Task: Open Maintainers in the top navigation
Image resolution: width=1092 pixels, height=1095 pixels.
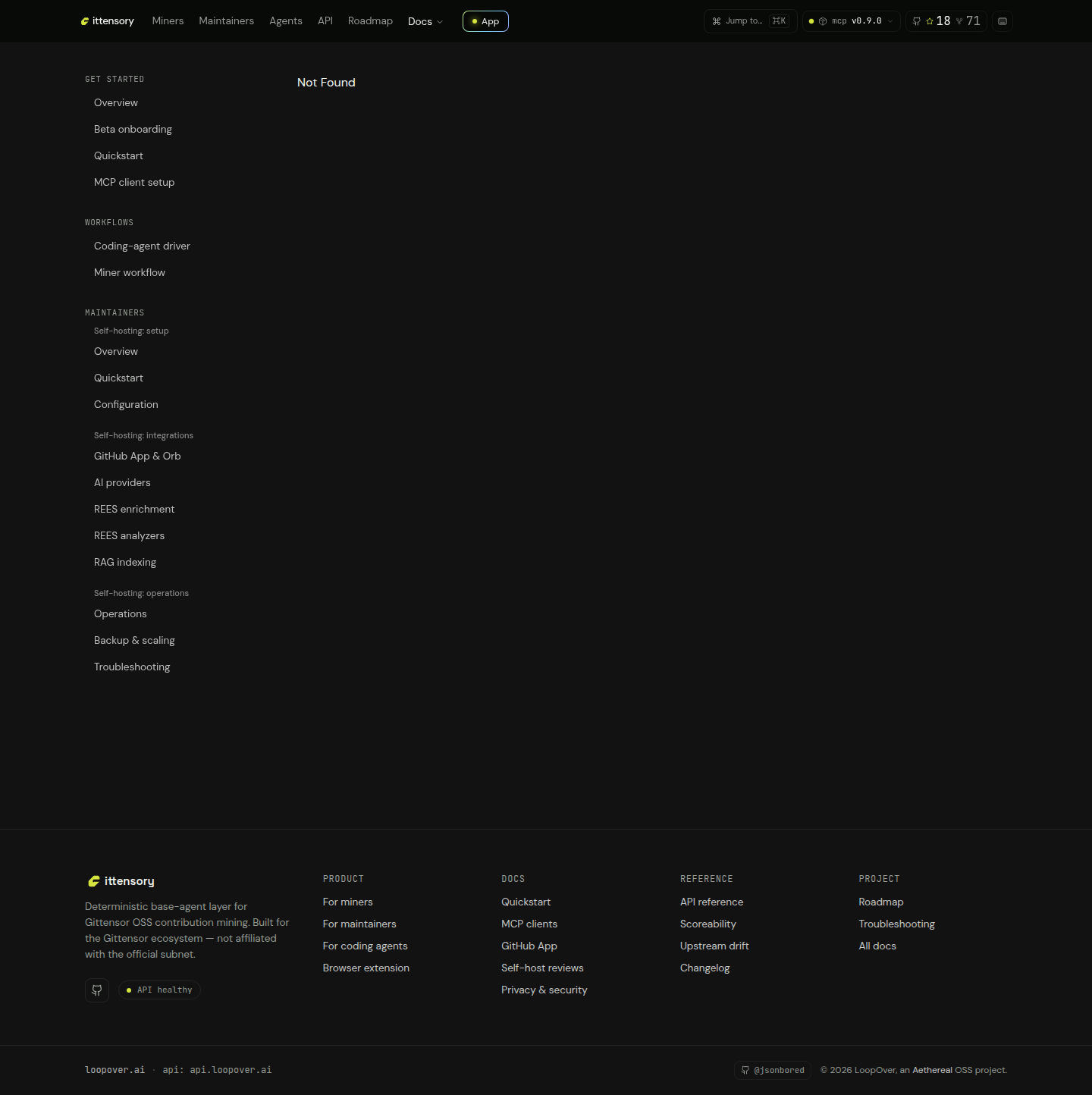Action: click(226, 21)
